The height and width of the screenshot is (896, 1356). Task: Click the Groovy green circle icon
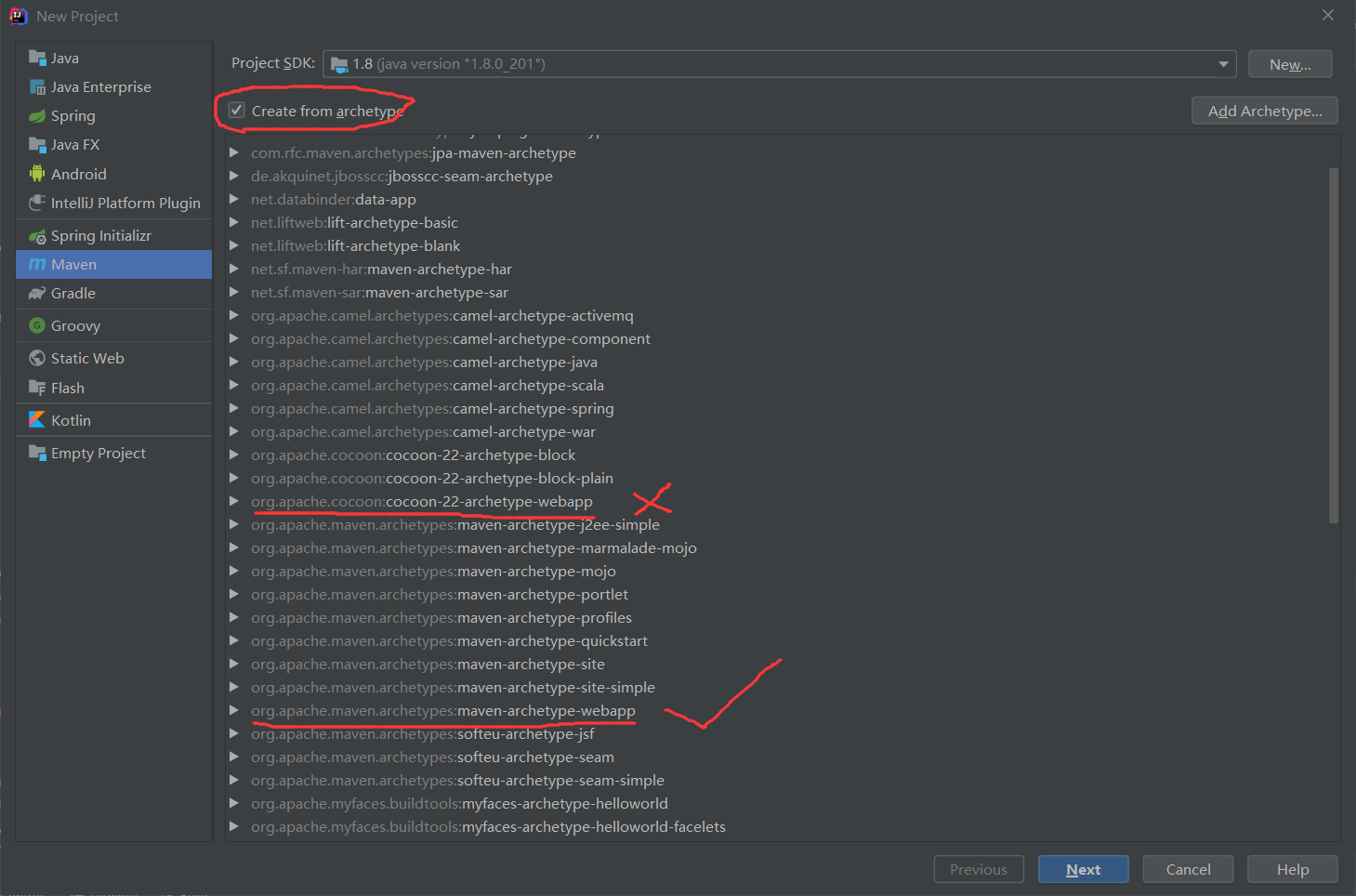(37, 325)
